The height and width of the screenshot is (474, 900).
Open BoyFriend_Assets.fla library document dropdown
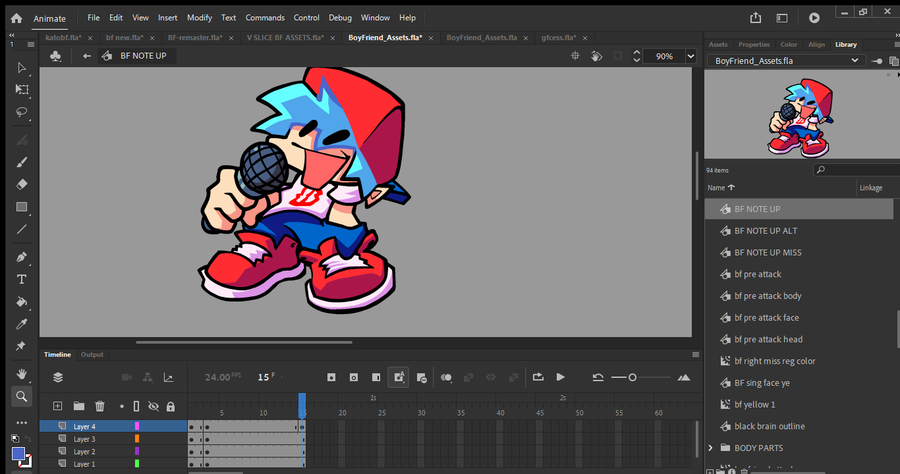tap(786, 61)
